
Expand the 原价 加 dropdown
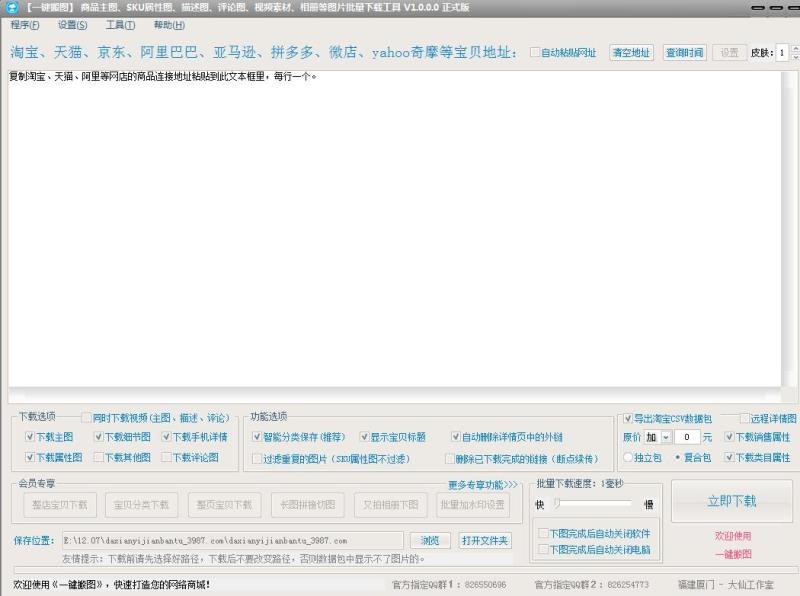[x=666, y=437]
